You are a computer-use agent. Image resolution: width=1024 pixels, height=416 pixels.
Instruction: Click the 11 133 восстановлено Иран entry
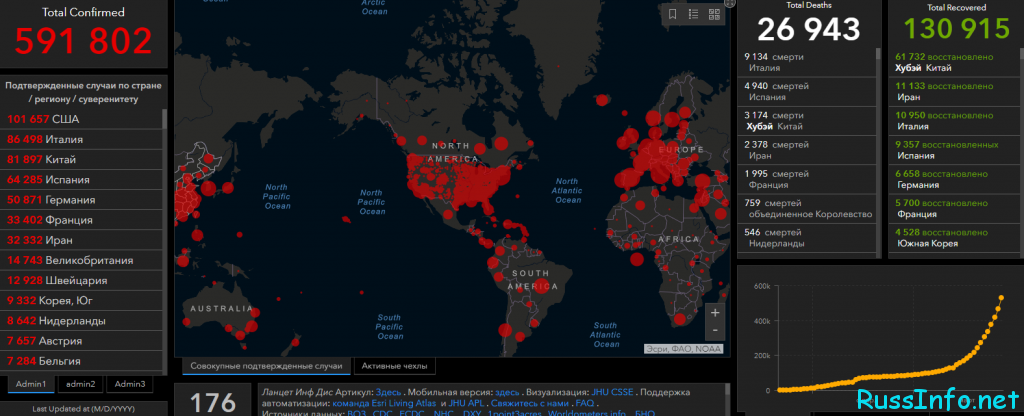(x=953, y=92)
